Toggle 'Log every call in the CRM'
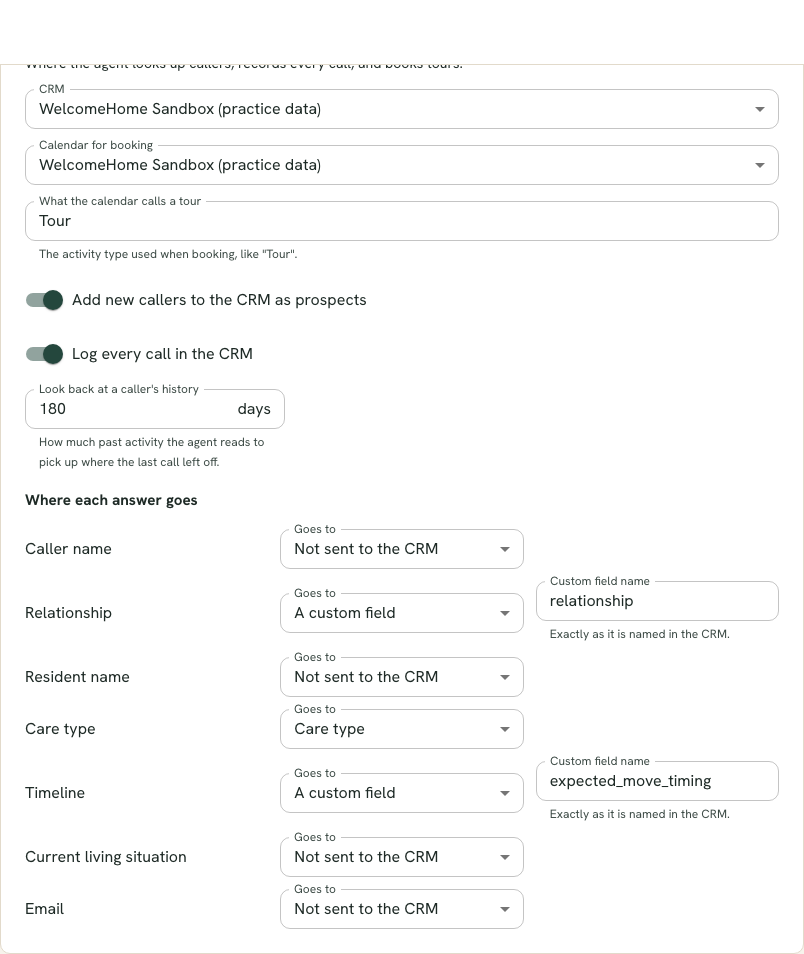The height and width of the screenshot is (954, 804). click(x=44, y=354)
